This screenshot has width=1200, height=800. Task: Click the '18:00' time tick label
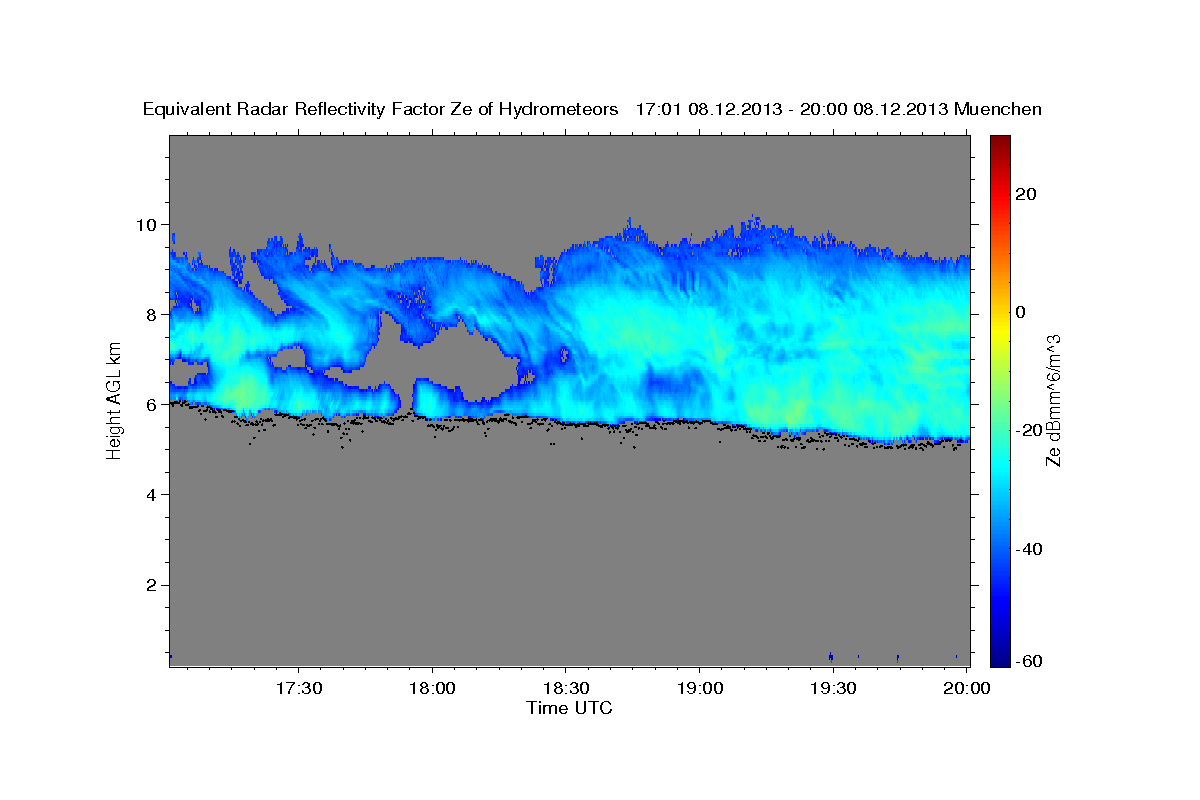[x=433, y=689]
